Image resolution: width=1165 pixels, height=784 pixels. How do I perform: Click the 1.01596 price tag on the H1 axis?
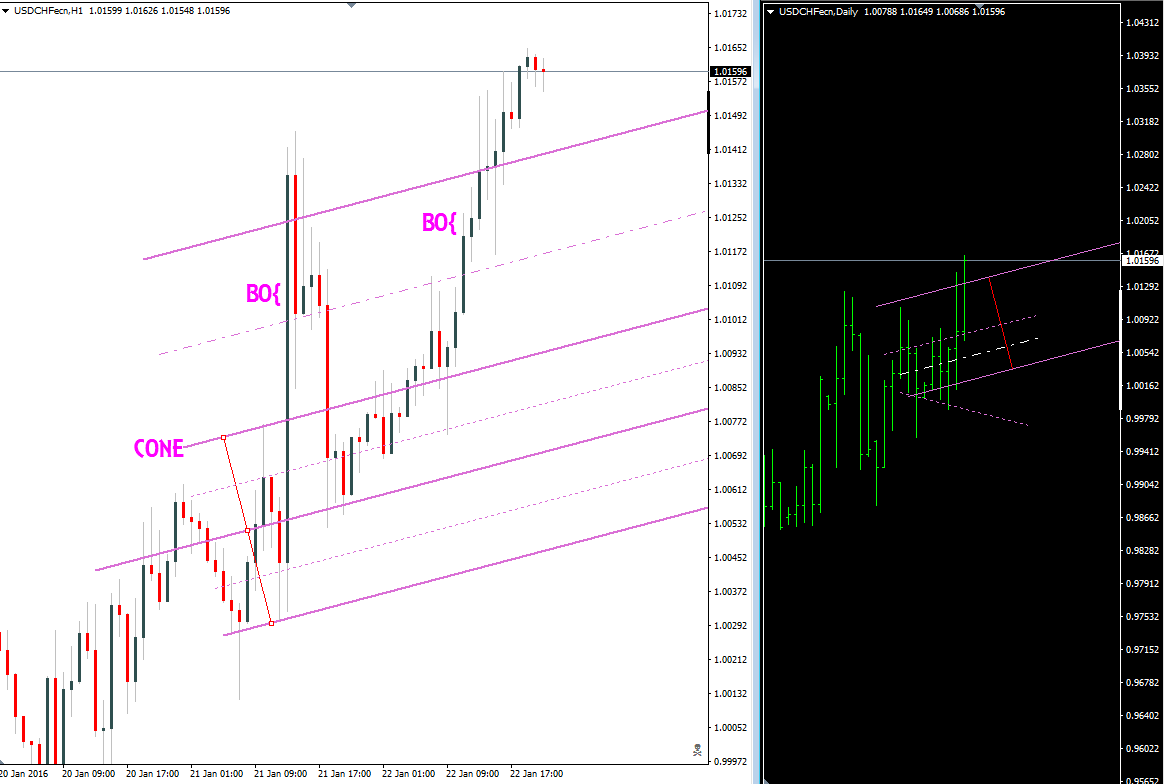click(731, 71)
